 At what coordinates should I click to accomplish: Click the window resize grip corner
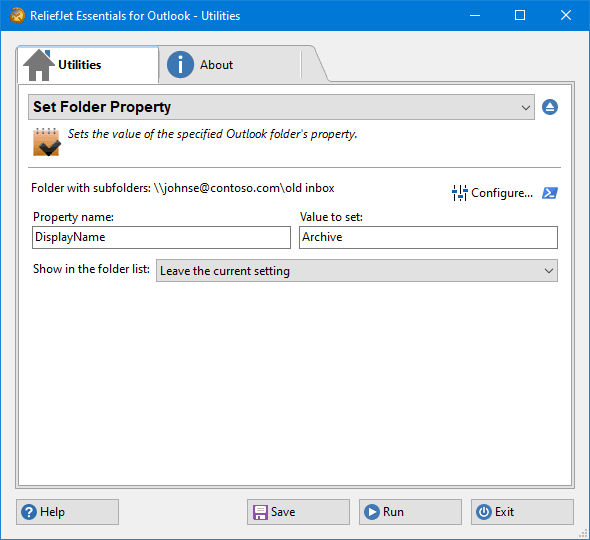tap(583, 533)
